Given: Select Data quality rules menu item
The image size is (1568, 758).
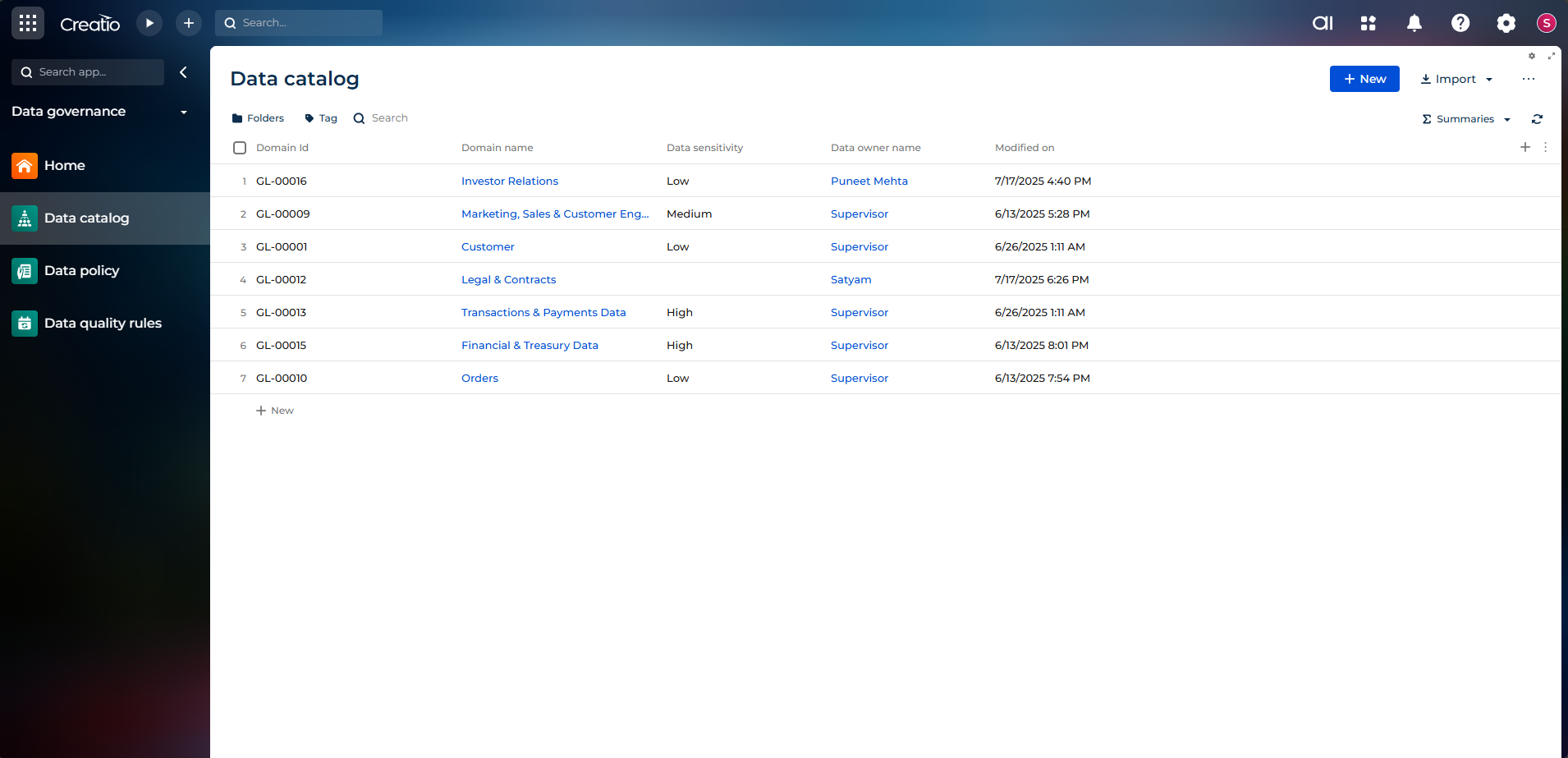Looking at the screenshot, I should point(105,324).
